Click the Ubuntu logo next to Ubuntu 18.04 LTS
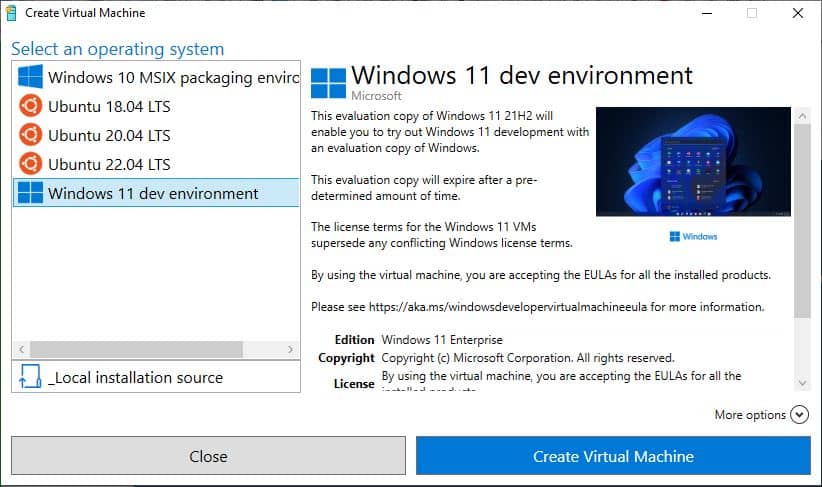822x487 pixels. [30, 106]
